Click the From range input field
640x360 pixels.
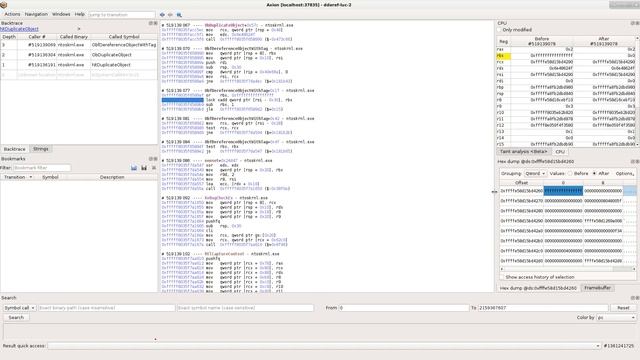pyautogui.click(x=404, y=308)
